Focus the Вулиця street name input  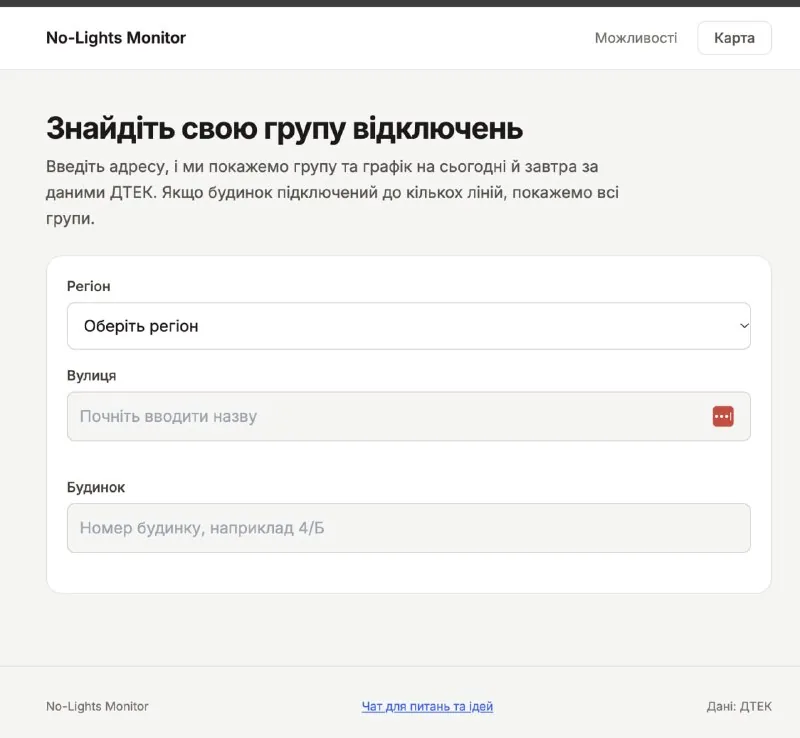pos(409,416)
